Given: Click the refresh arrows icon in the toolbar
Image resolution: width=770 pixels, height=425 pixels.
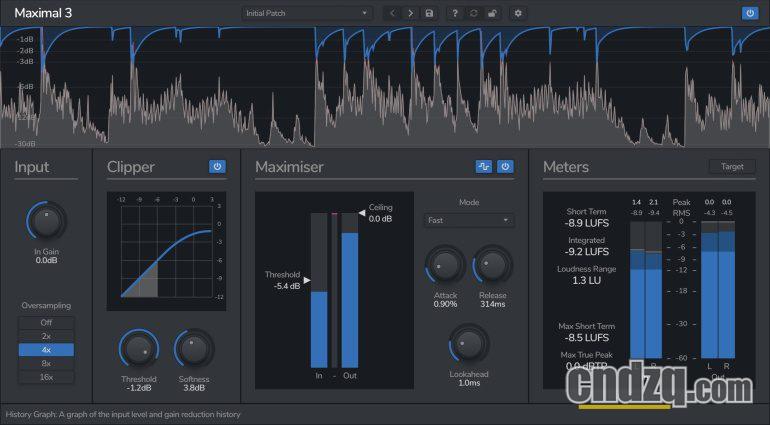Looking at the screenshot, I should click(x=473, y=13).
